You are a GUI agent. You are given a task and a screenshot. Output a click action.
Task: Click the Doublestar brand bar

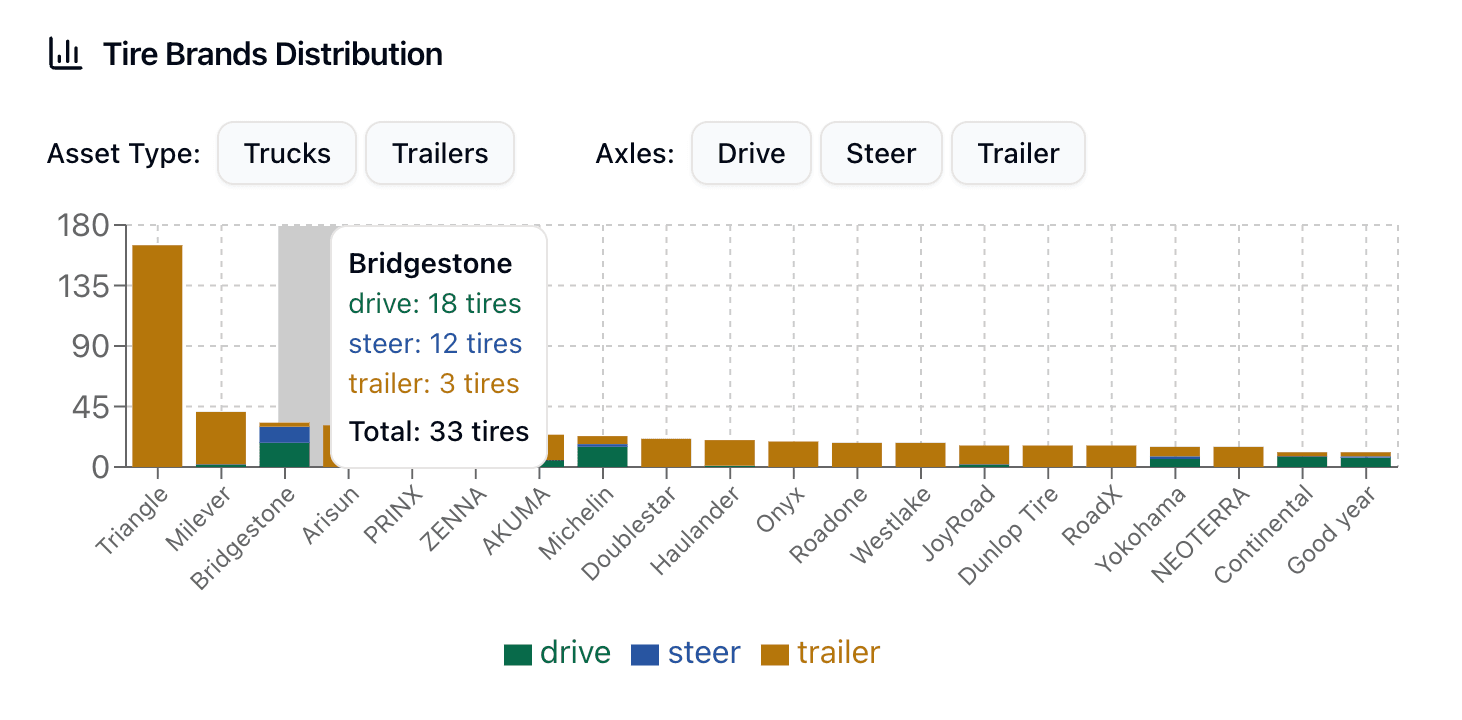point(666,453)
